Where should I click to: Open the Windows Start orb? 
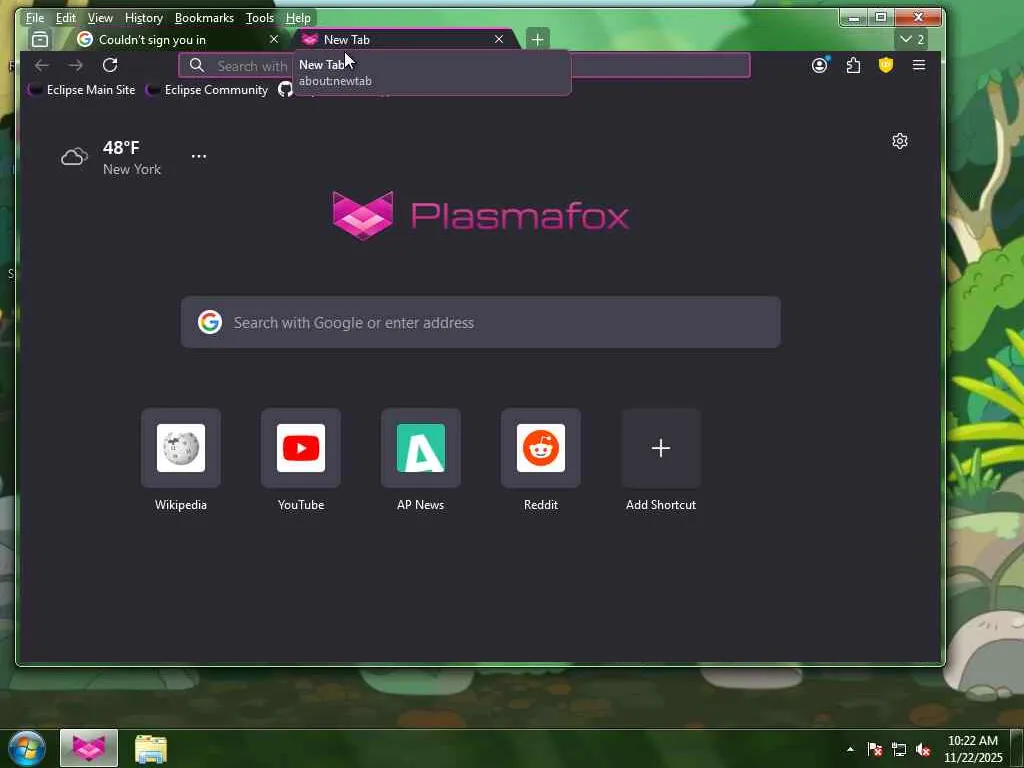pyautogui.click(x=27, y=748)
